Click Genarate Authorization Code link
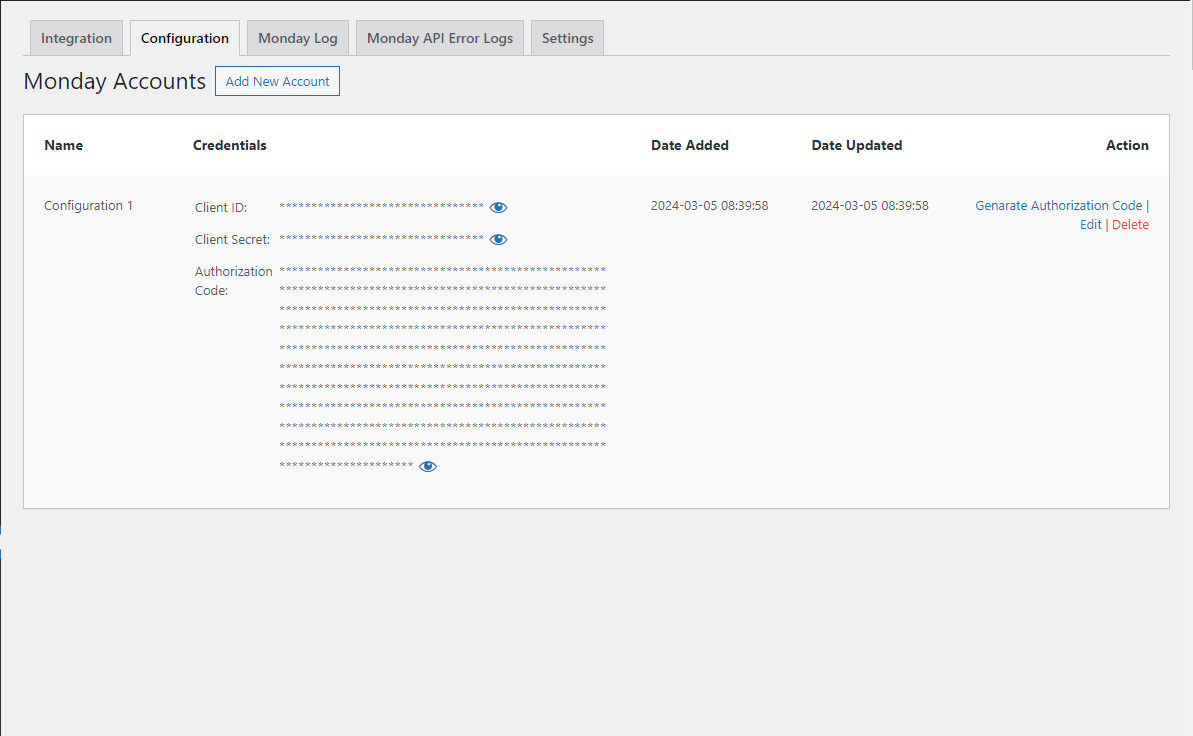This screenshot has width=1193, height=736. (1058, 206)
